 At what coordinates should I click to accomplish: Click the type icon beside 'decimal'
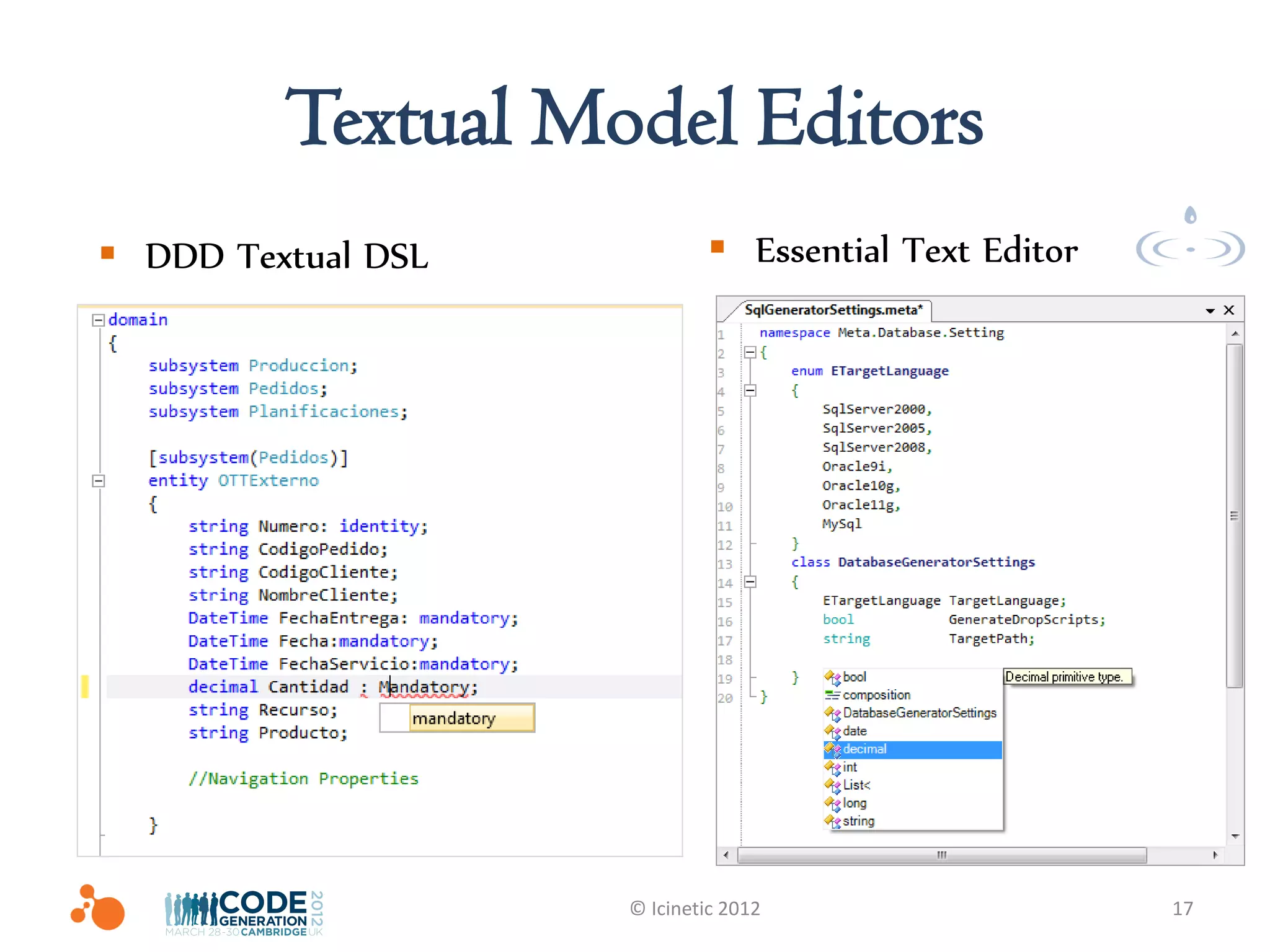(x=833, y=749)
